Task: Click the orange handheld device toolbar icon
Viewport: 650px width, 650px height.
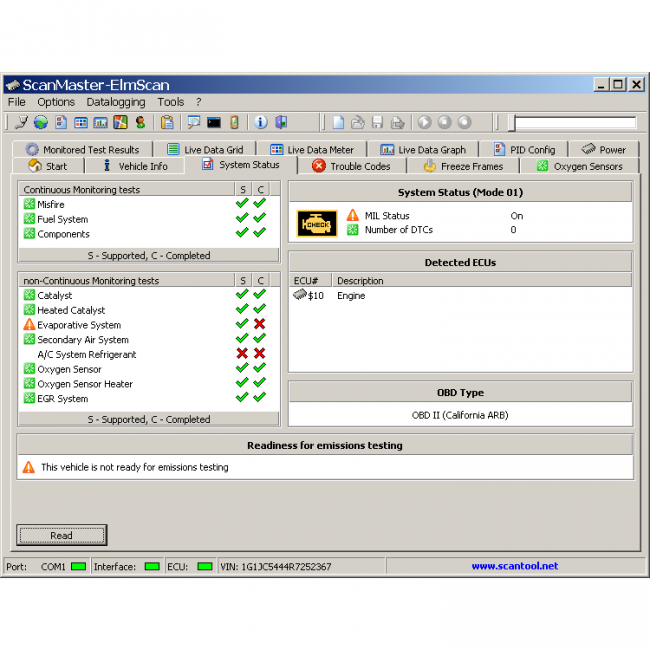Action: (234, 122)
